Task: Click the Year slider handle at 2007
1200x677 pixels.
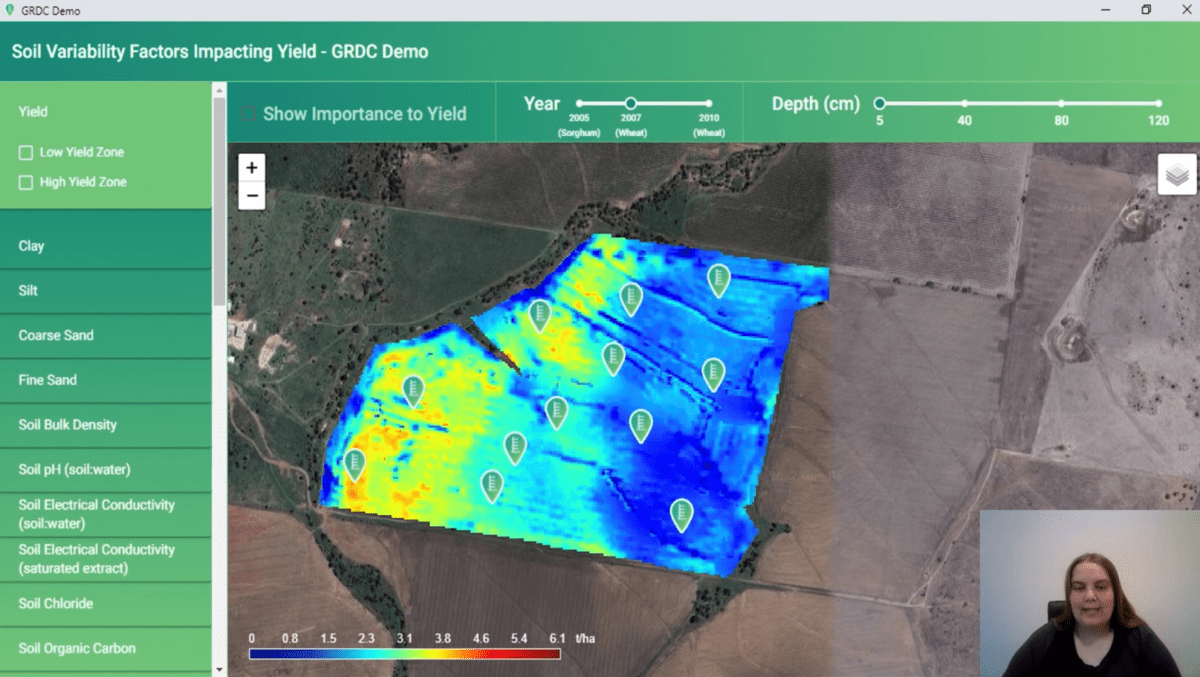Action: [x=631, y=103]
